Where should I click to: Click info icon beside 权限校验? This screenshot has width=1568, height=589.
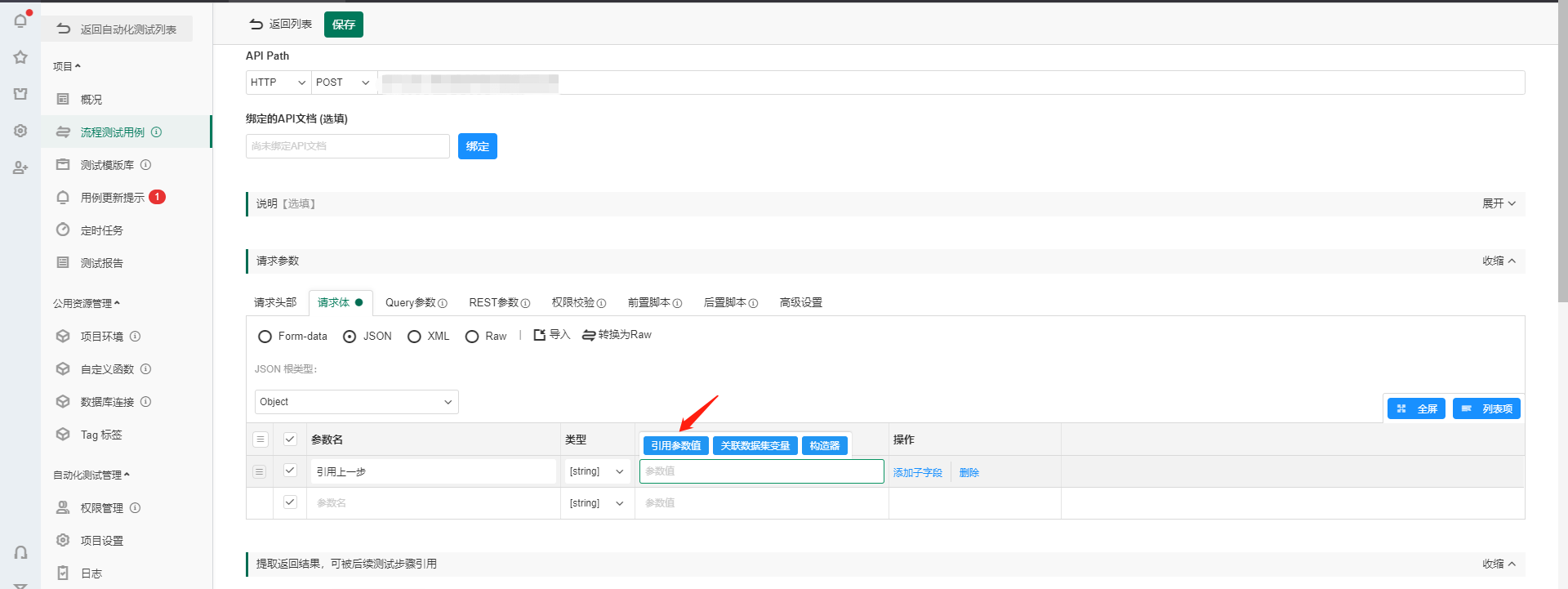coord(601,303)
